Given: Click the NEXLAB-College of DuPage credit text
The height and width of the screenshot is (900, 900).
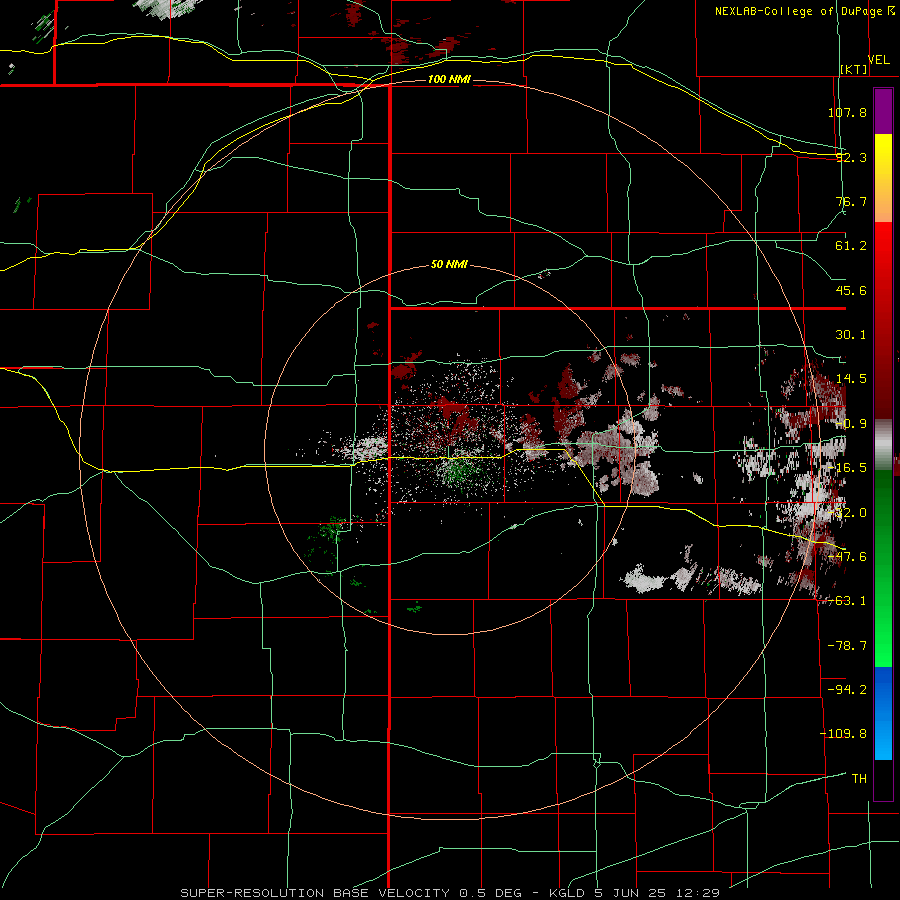Looking at the screenshot, I should (800, 11).
